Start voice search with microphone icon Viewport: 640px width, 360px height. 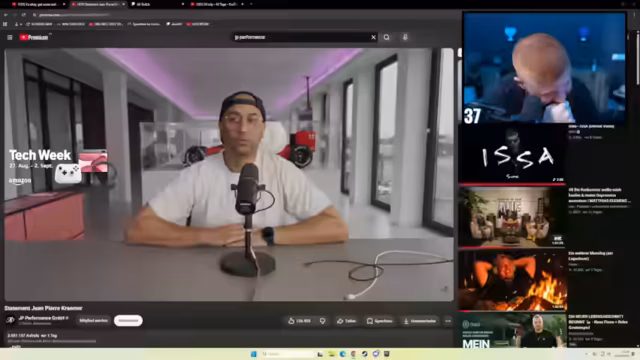click(x=405, y=37)
